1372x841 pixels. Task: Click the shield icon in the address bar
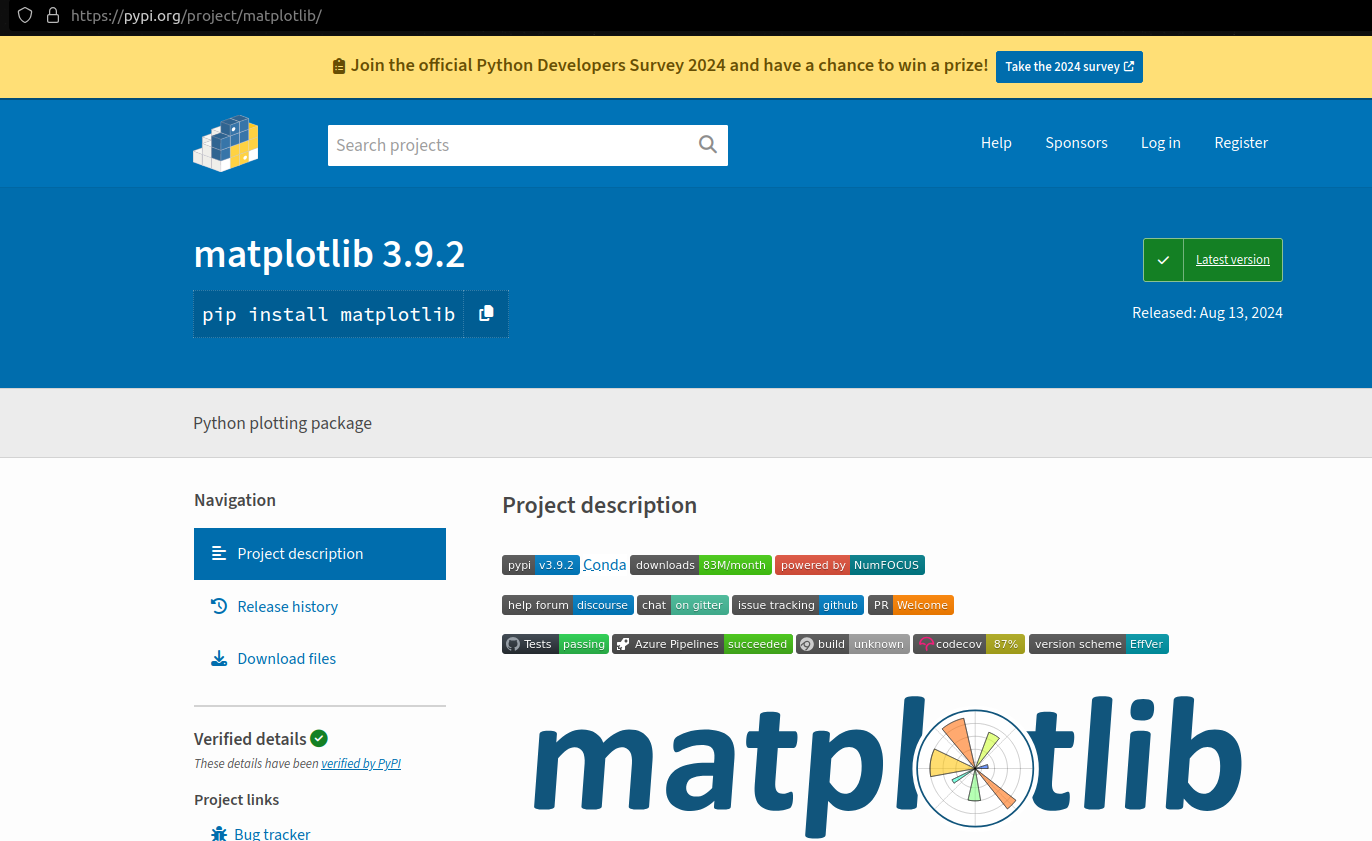(x=24, y=16)
